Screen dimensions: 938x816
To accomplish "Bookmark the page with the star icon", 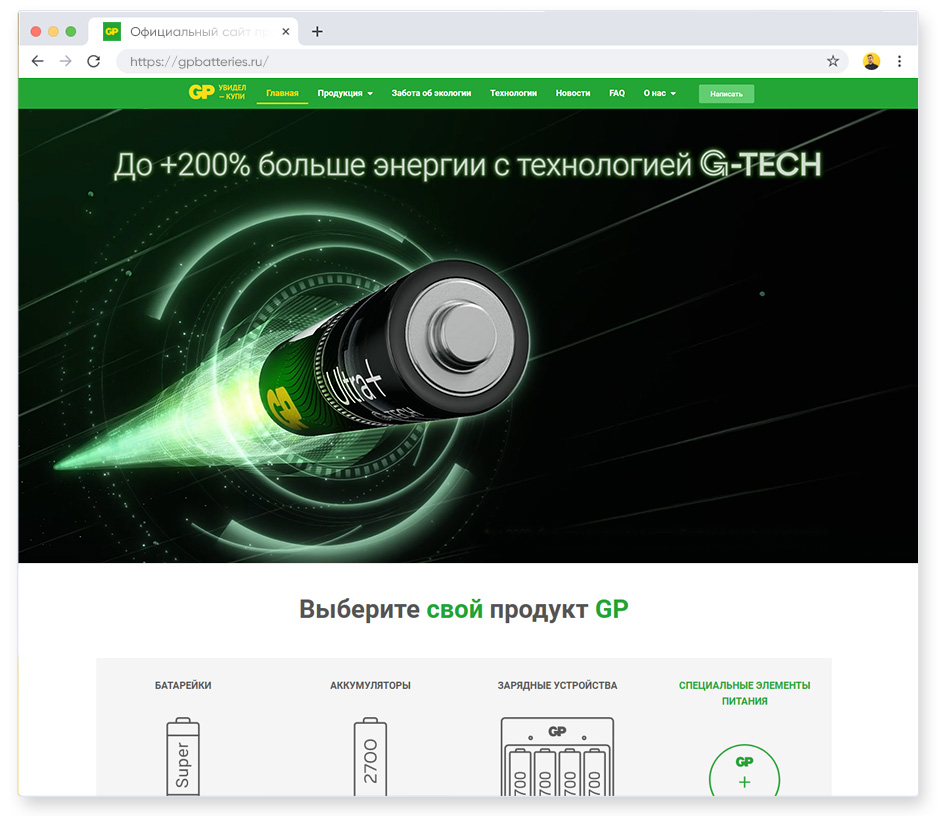I will tap(833, 61).
